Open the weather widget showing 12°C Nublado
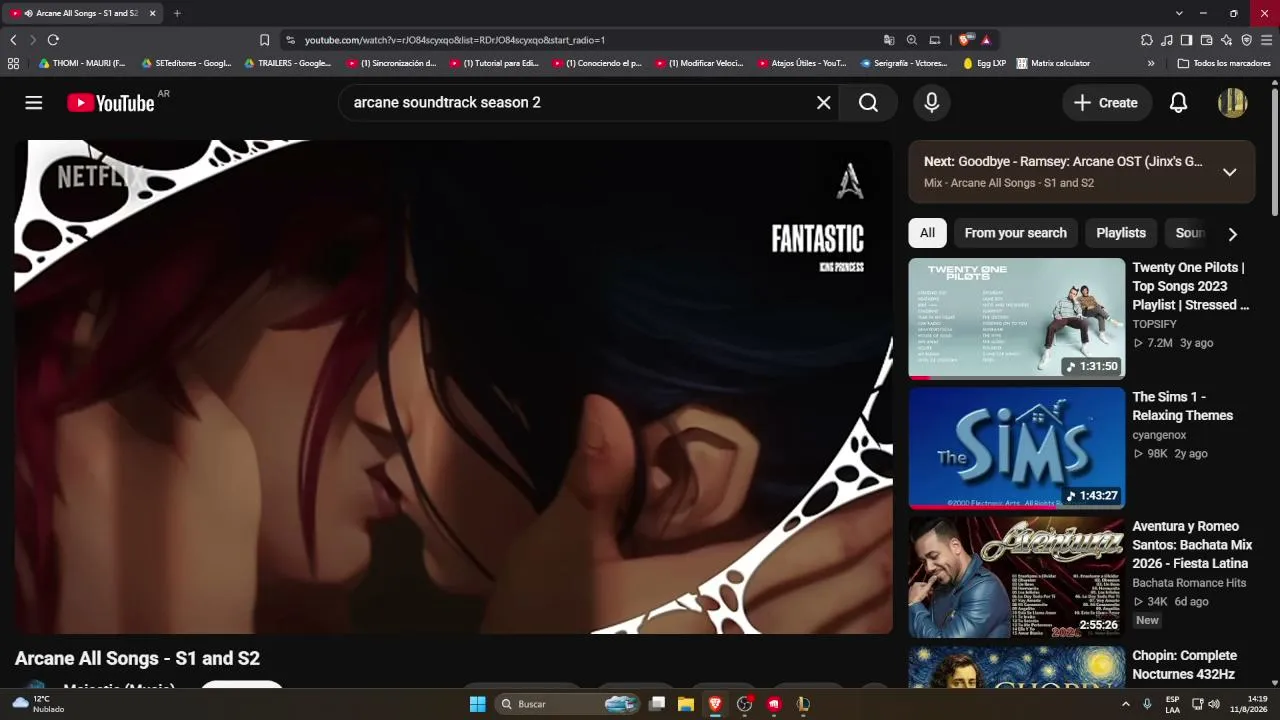This screenshot has width=1280, height=720. point(38,704)
